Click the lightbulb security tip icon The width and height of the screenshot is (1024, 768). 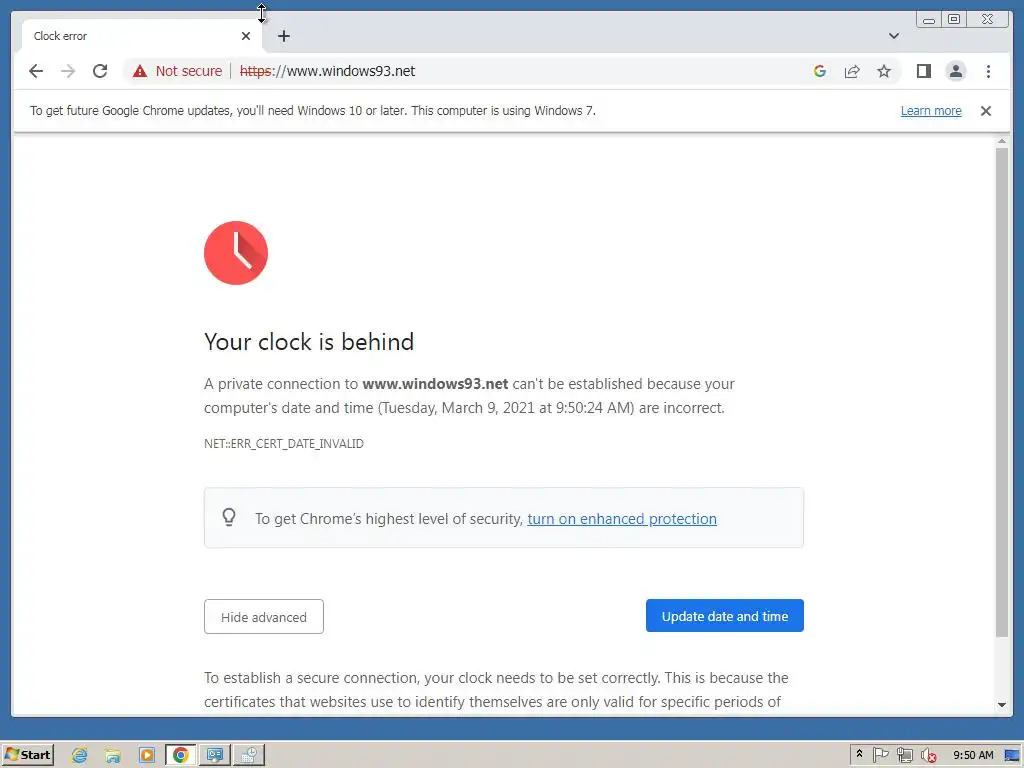(229, 517)
